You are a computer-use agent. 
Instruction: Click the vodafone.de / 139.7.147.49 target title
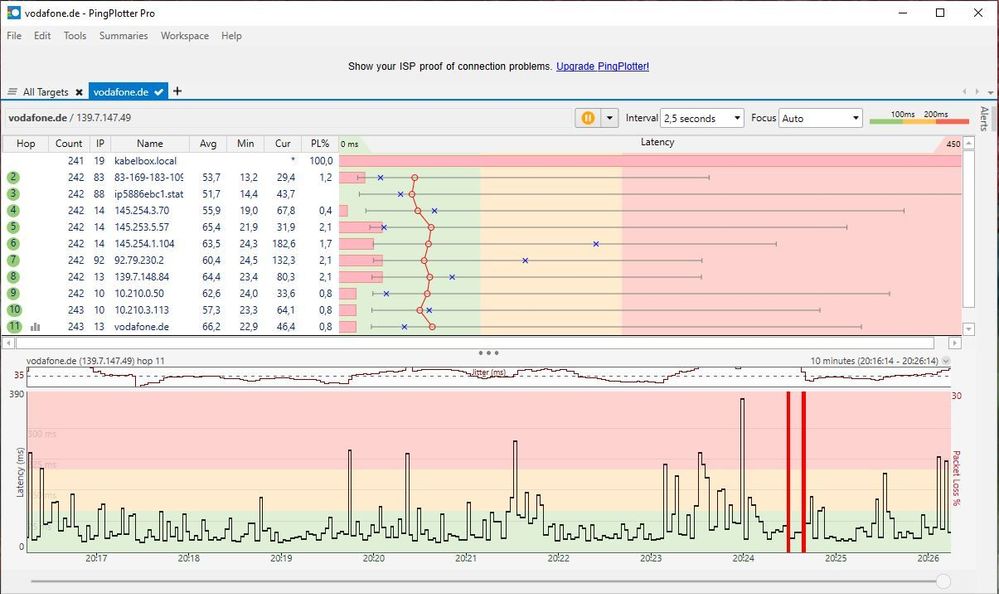pyautogui.click(x=69, y=117)
